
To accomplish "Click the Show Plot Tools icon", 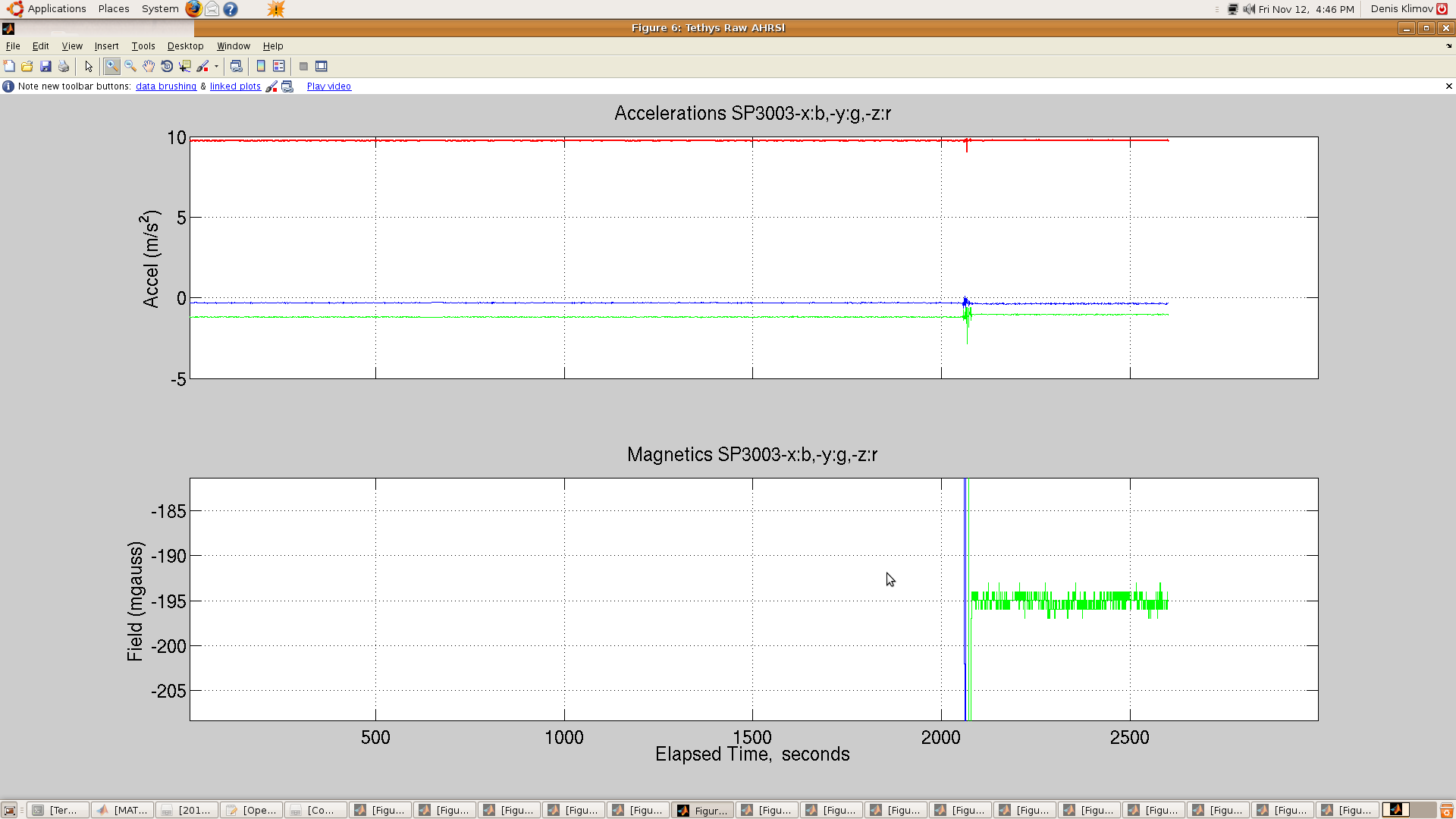I will [322, 67].
